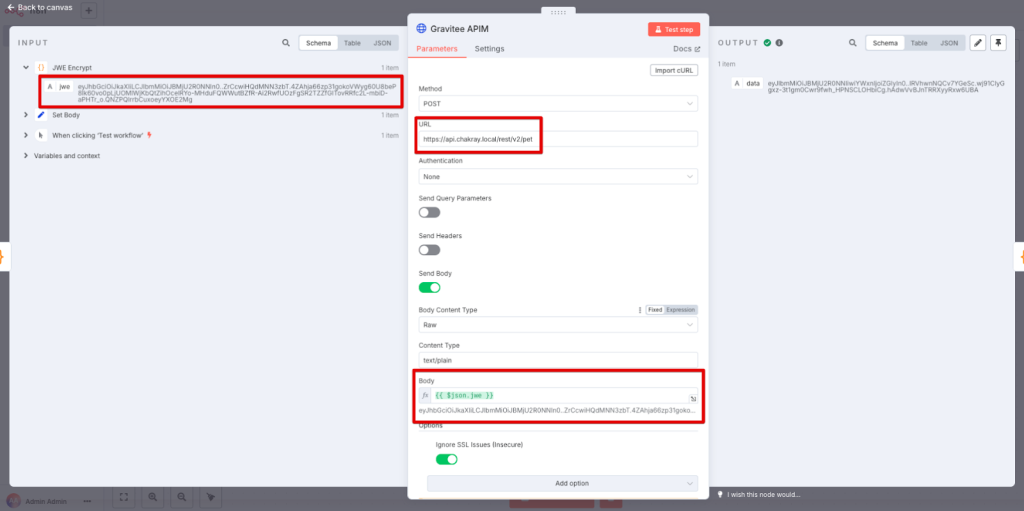Expand the Set Body node
This screenshot has height=511, width=1024.
click(x=25, y=115)
